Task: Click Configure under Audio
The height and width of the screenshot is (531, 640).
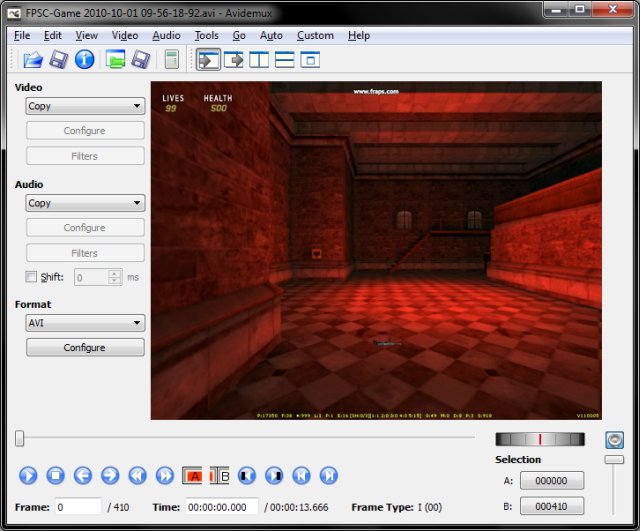Action: click(x=85, y=227)
